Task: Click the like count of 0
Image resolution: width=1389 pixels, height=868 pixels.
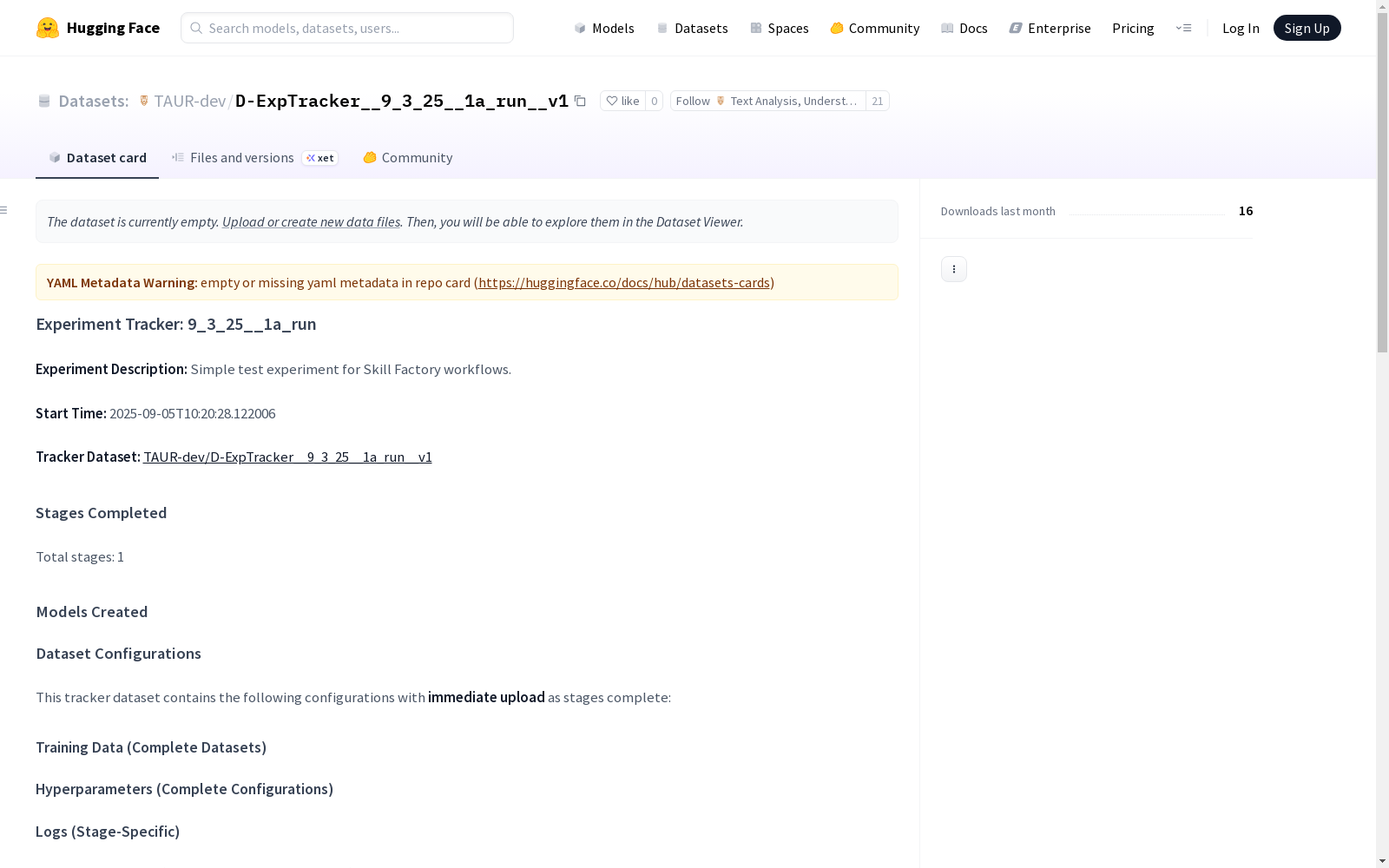Action: click(x=655, y=101)
